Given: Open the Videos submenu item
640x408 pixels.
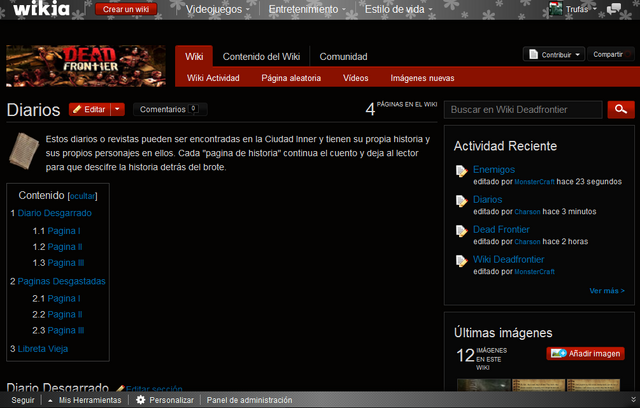Looking at the screenshot, I should point(356,78).
